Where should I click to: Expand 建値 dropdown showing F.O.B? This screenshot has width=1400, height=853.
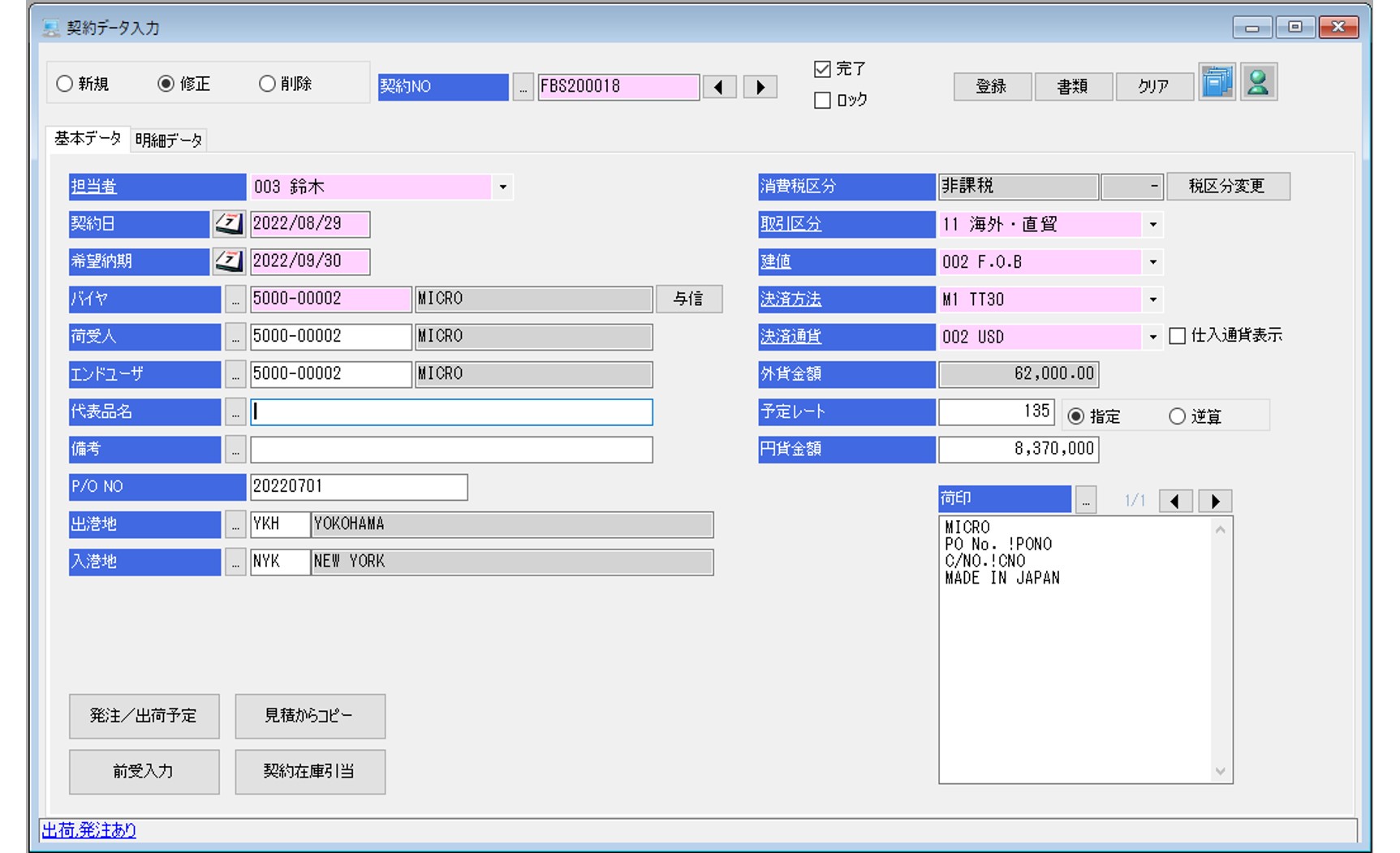click(x=1152, y=262)
